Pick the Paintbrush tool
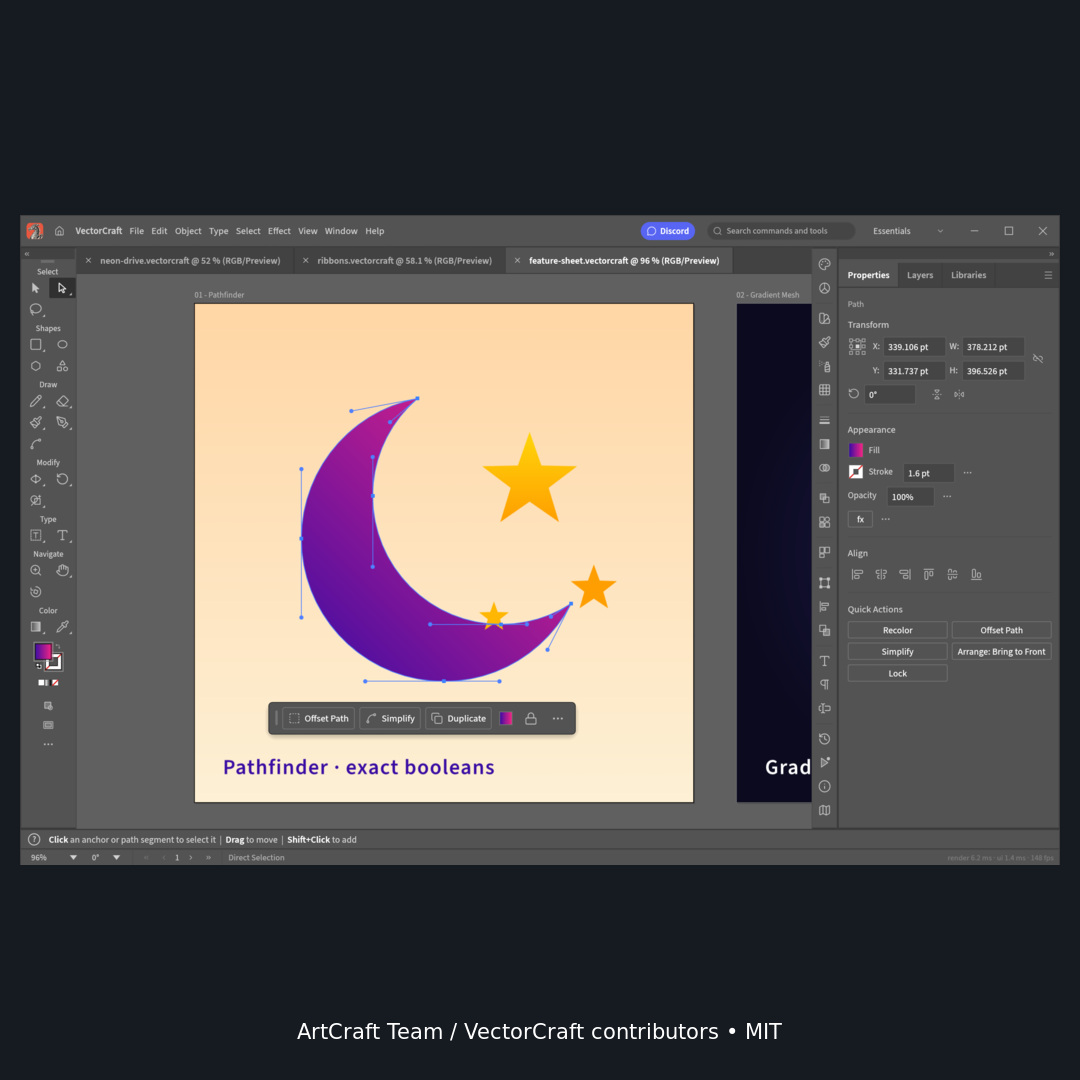 tap(36, 422)
